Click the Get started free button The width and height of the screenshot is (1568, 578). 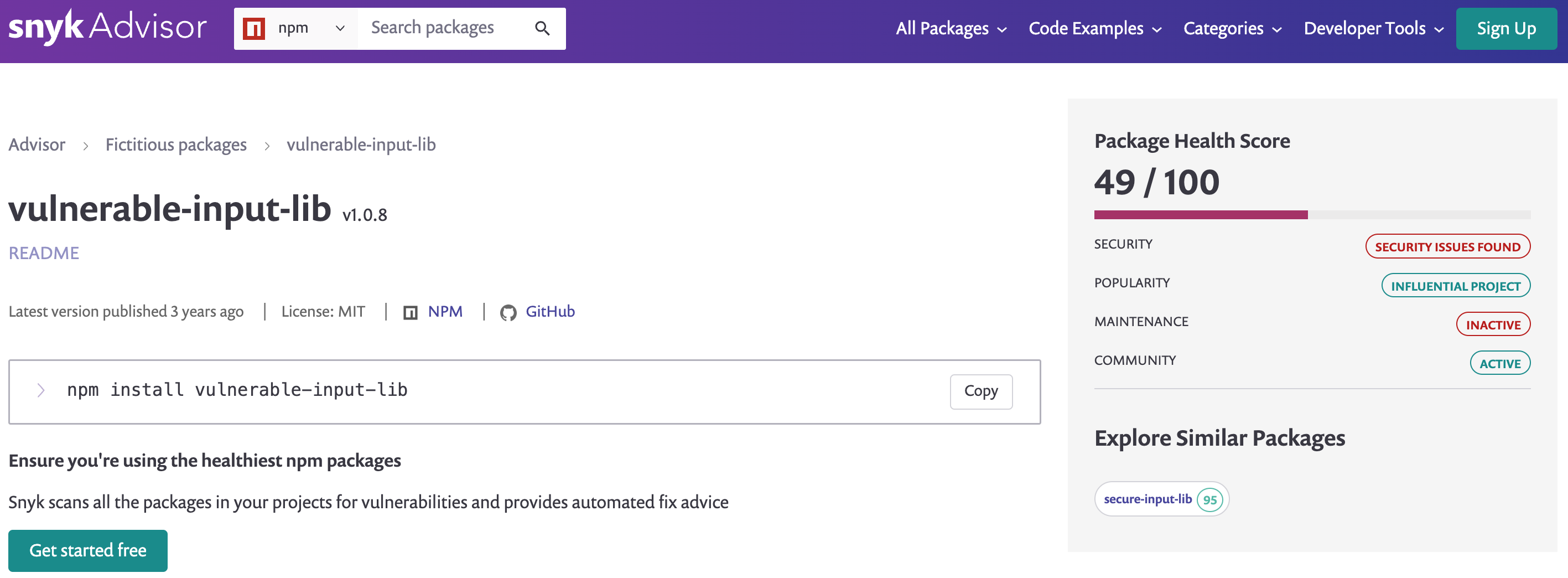click(87, 550)
